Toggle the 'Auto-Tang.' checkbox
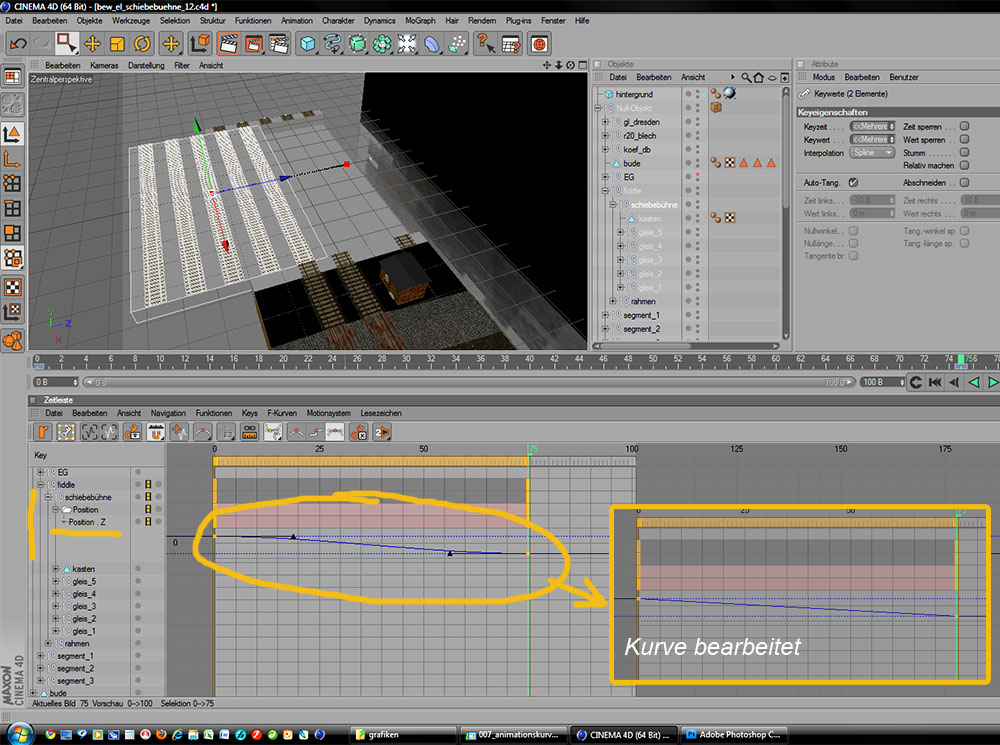 point(853,183)
